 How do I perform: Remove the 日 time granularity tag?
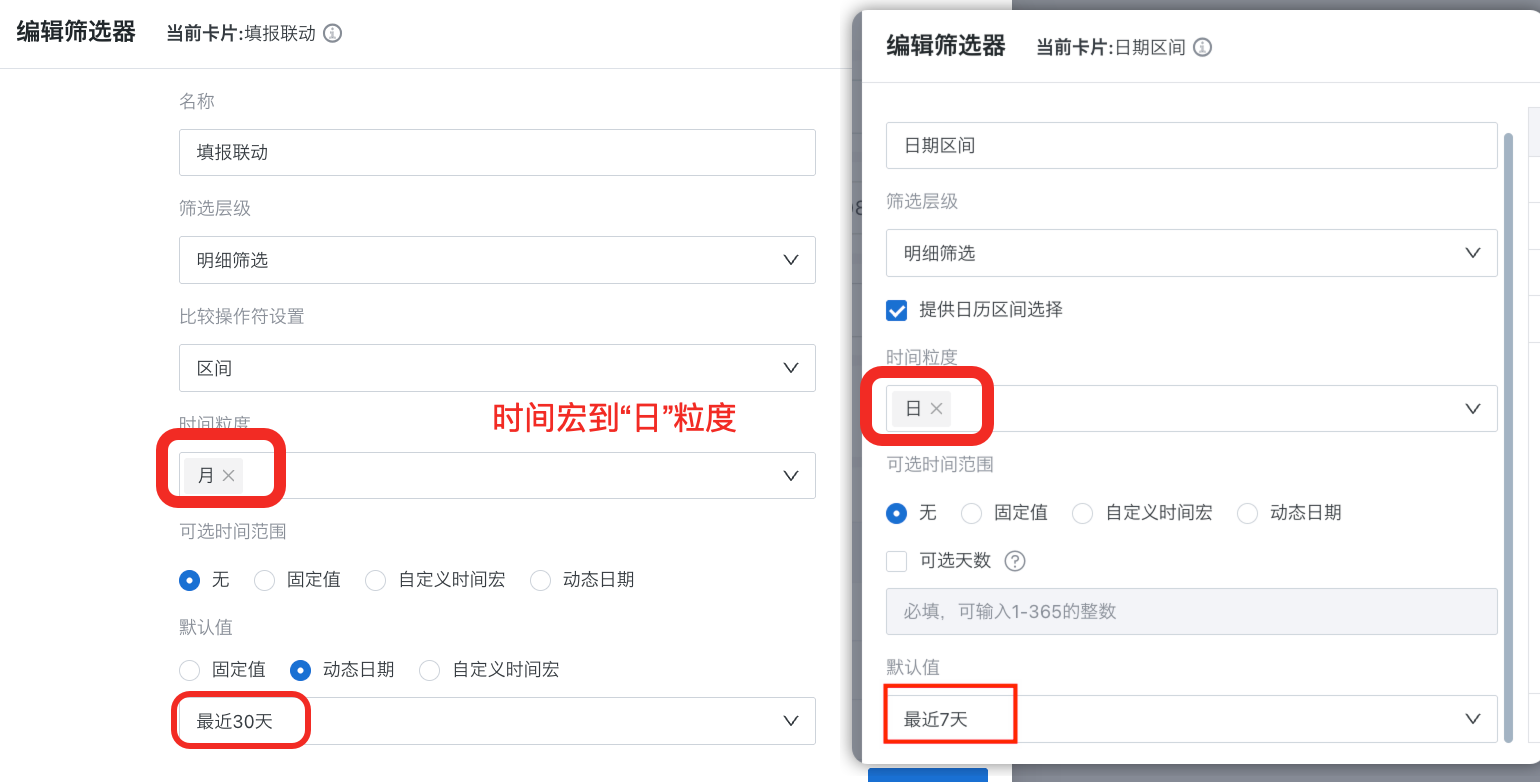pos(936,408)
